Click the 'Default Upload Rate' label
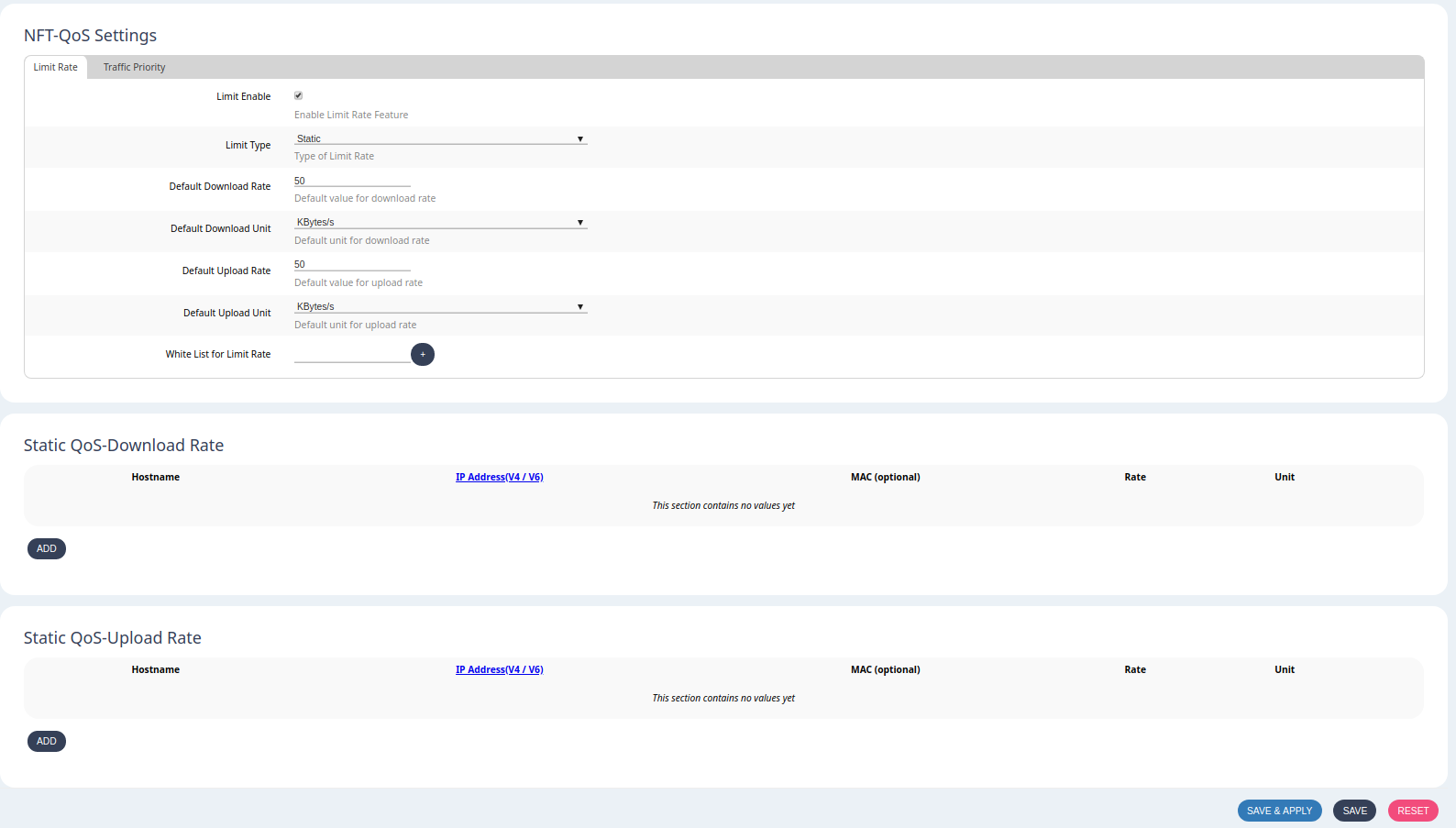Image resolution: width=1456 pixels, height=828 pixels. pos(226,270)
